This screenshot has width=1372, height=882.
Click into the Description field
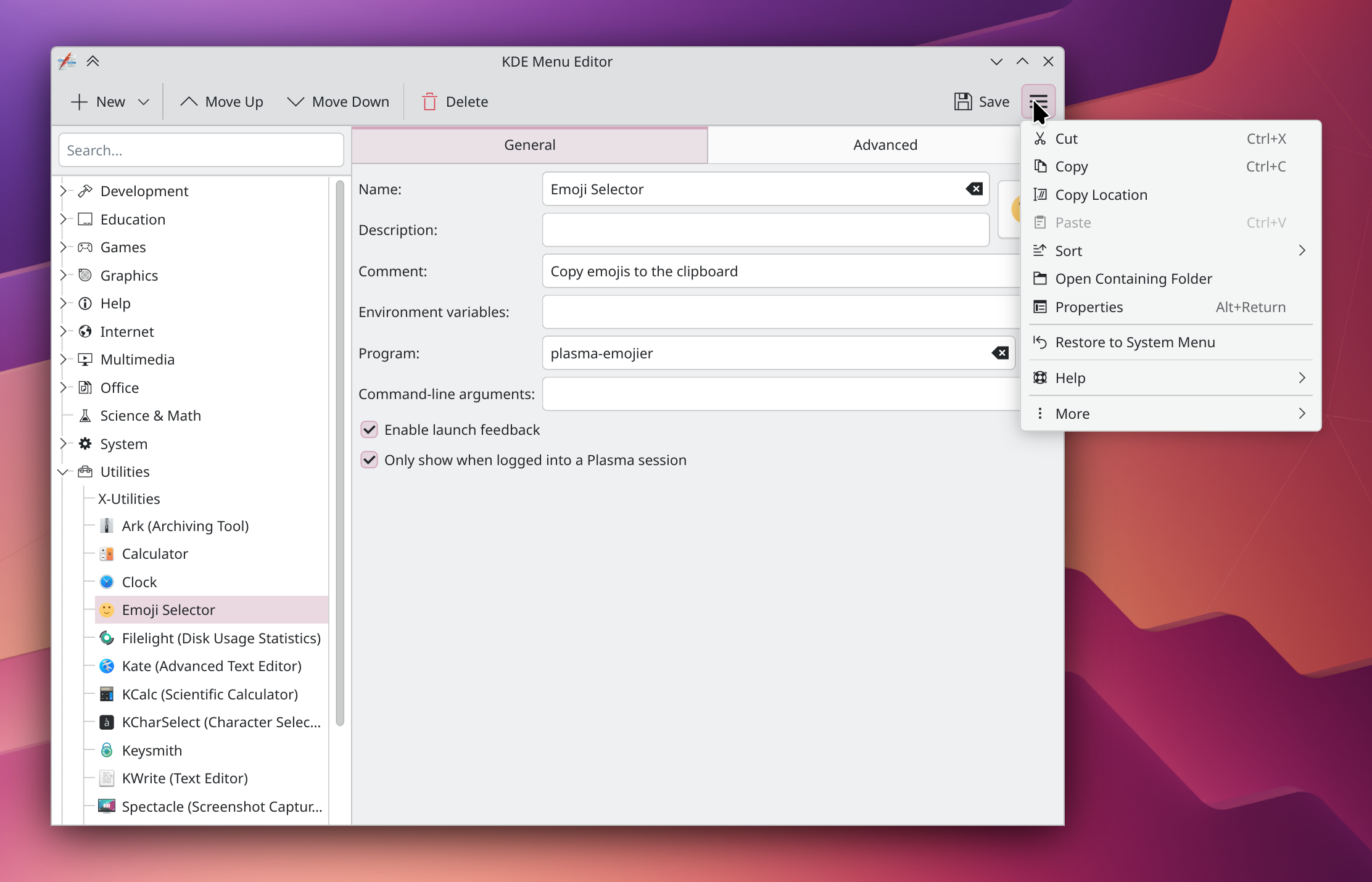pyautogui.click(x=766, y=230)
